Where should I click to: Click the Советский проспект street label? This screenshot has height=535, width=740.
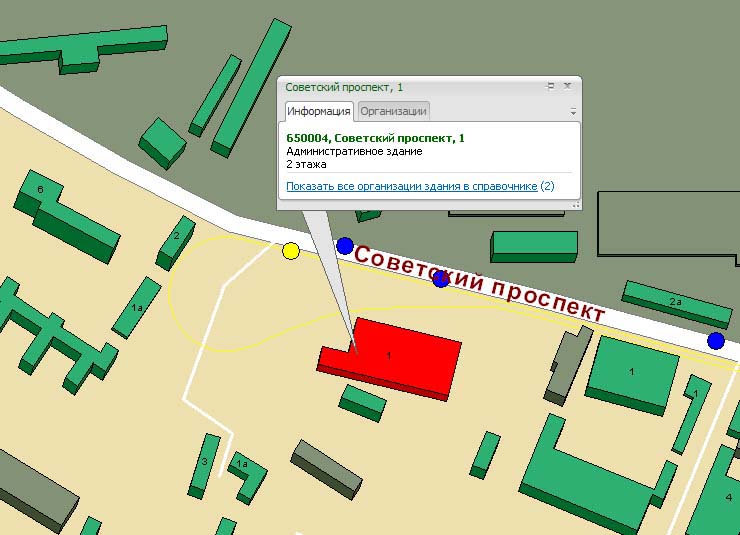[x=479, y=284]
